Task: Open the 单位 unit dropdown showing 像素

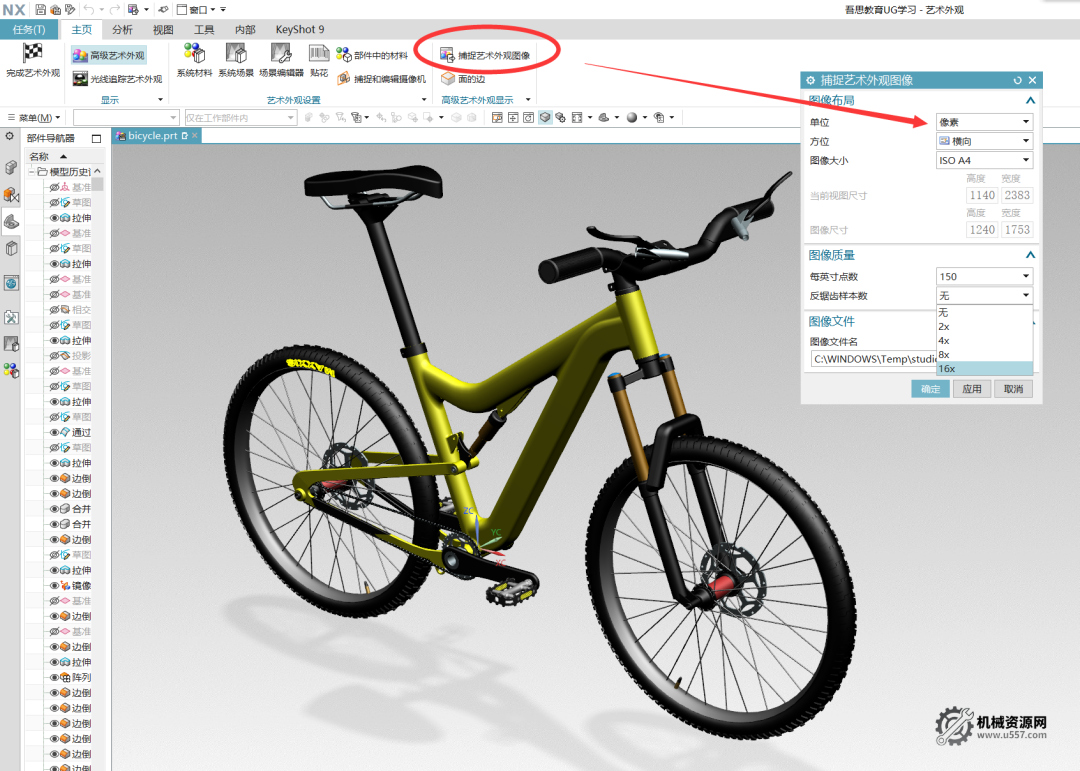Action: click(x=984, y=122)
